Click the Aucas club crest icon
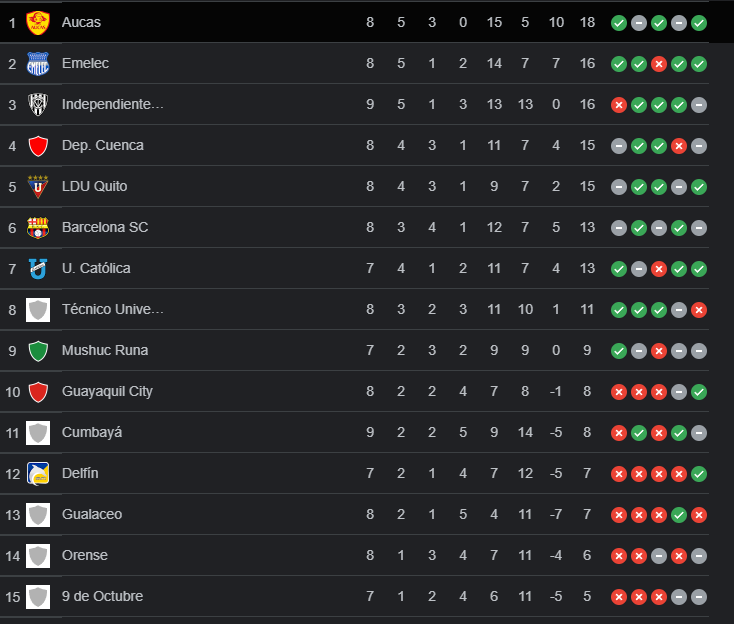The width and height of the screenshot is (734, 624). [x=38, y=22]
